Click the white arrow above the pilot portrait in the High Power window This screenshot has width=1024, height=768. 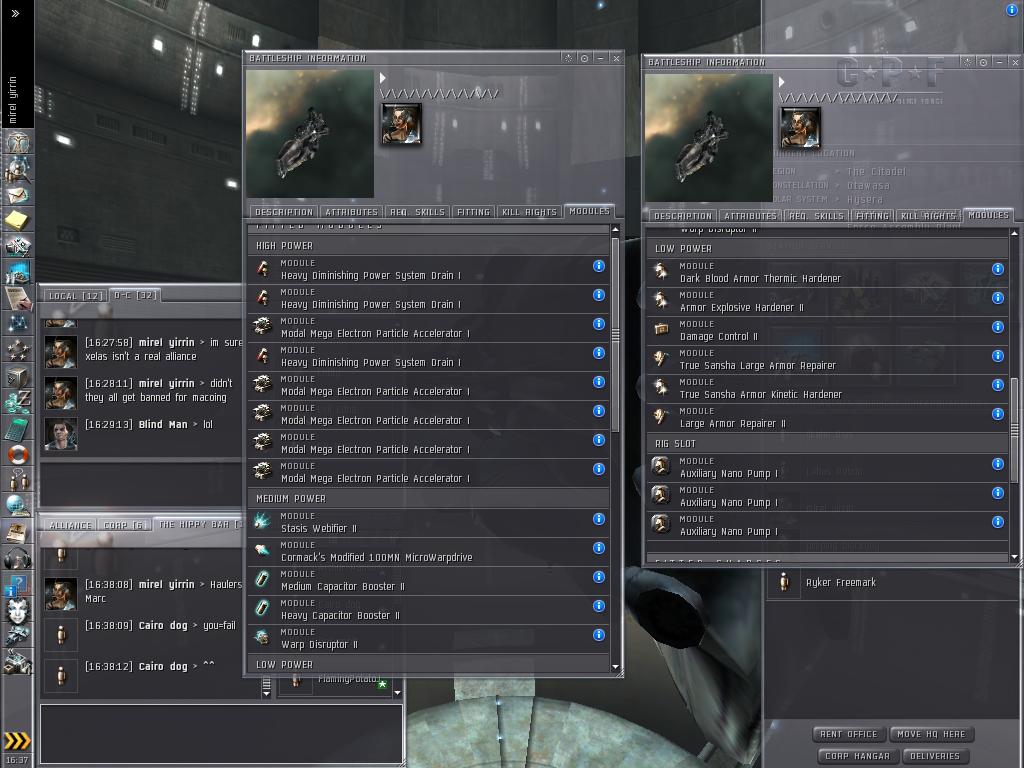383,78
